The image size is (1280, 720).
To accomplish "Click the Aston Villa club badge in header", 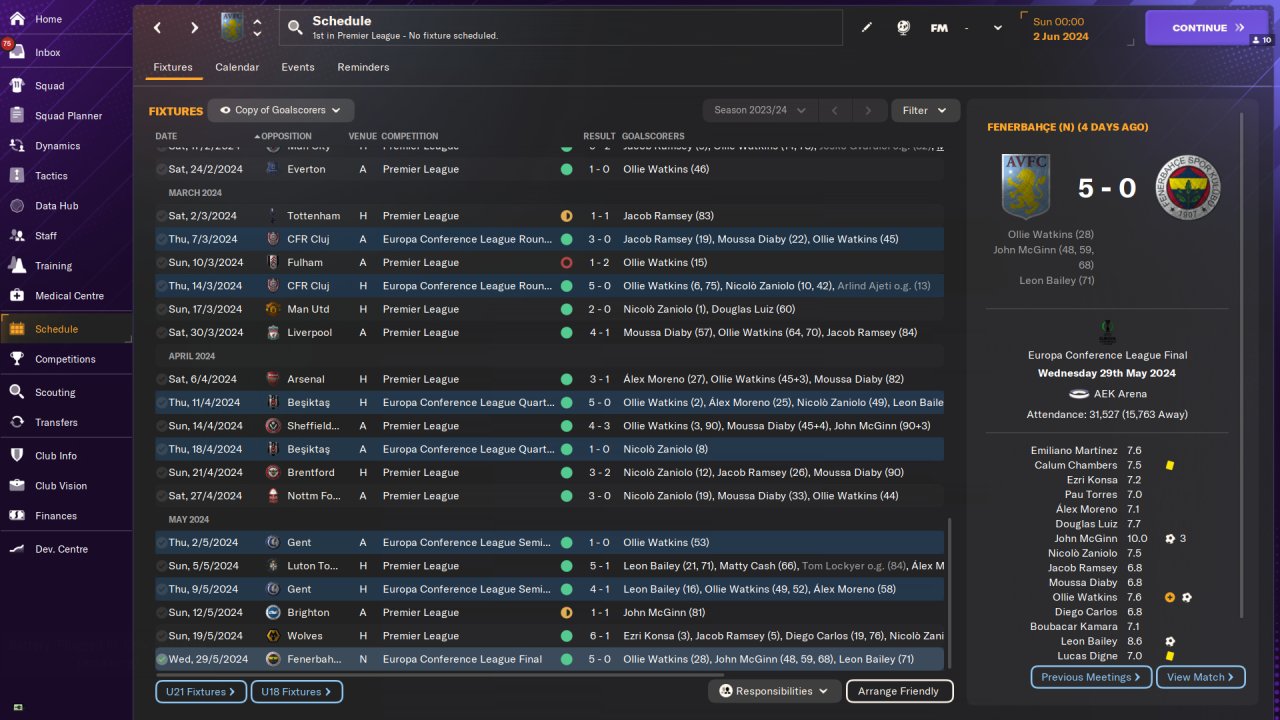I will coord(232,27).
